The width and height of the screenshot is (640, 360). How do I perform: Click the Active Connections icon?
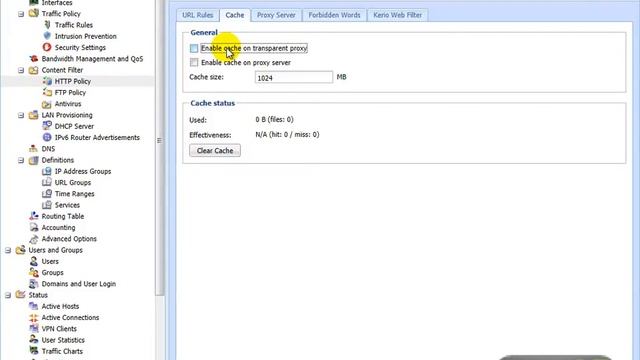[34, 318]
